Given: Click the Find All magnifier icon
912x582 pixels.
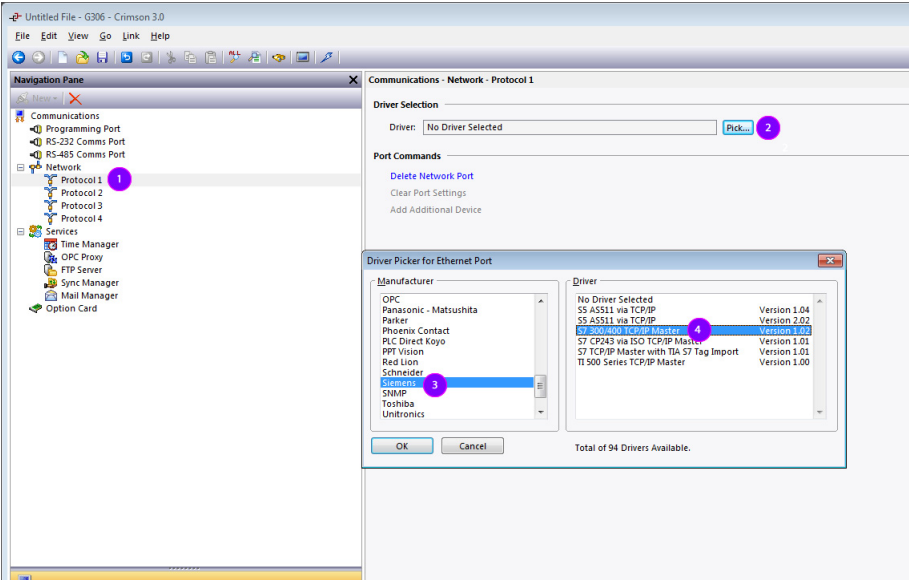Looking at the screenshot, I should [x=234, y=57].
